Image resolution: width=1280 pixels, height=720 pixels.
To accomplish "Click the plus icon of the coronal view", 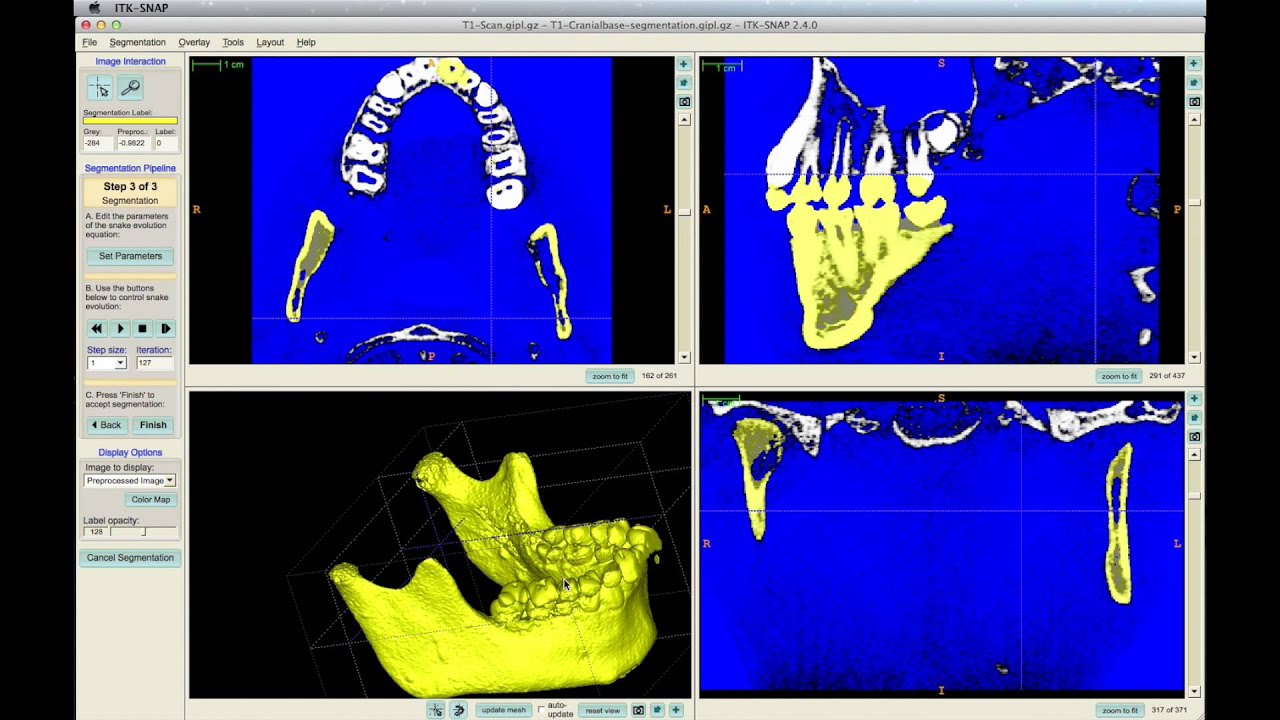I will point(1194,399).
